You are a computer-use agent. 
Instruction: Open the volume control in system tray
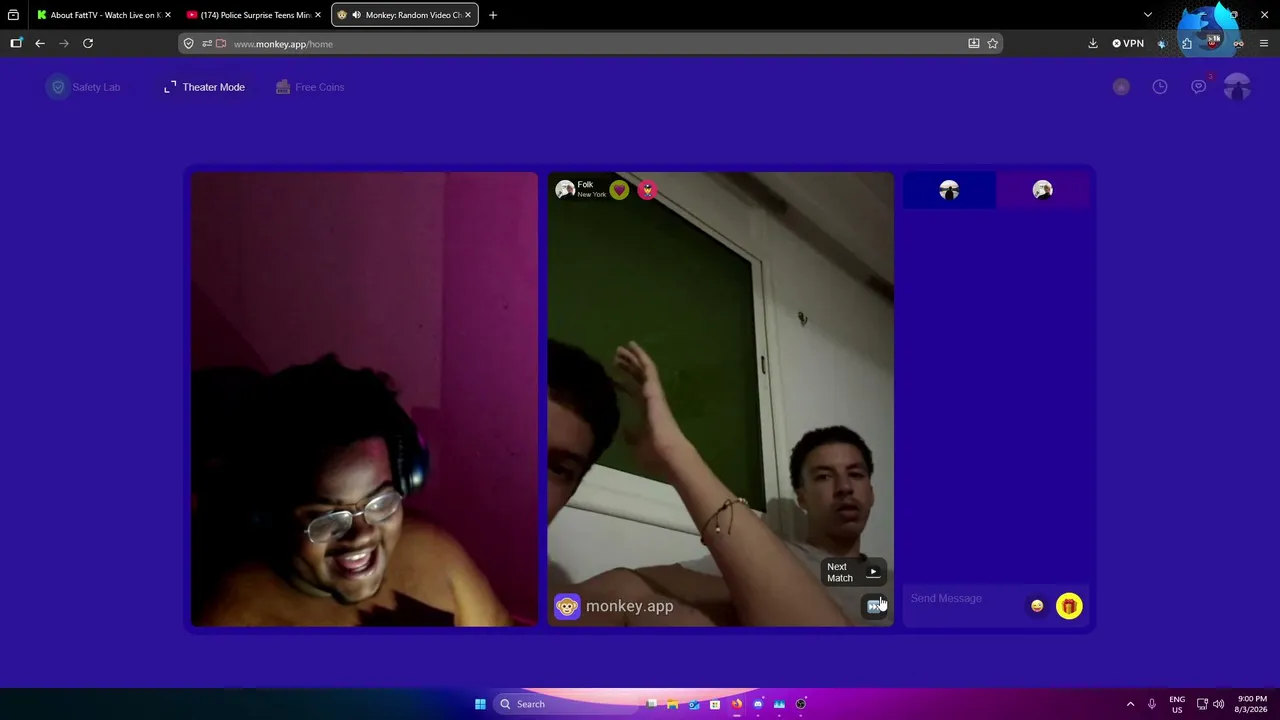pos(1219,704)
